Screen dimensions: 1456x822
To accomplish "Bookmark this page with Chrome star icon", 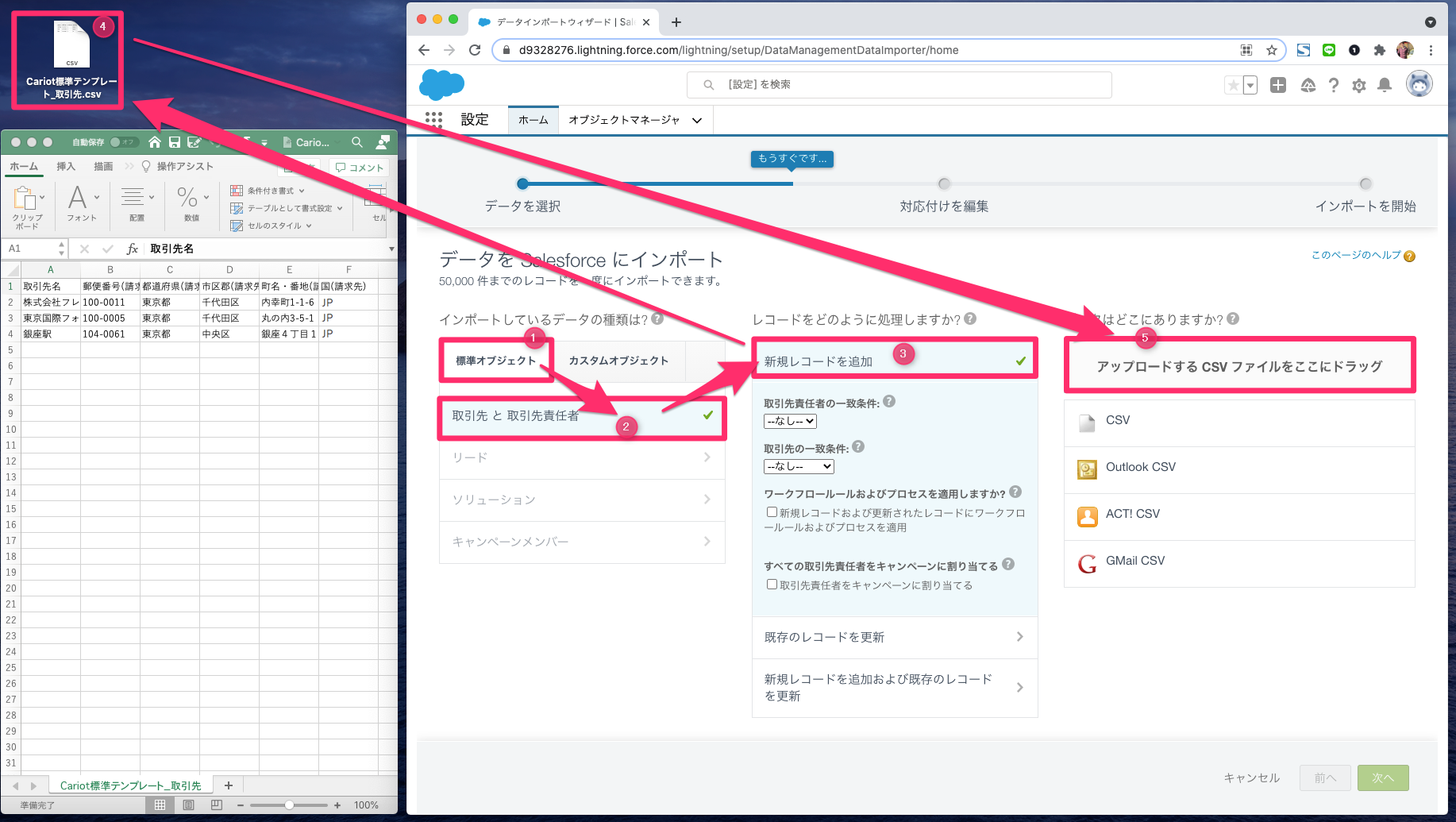I will [x=1272, y=50].
